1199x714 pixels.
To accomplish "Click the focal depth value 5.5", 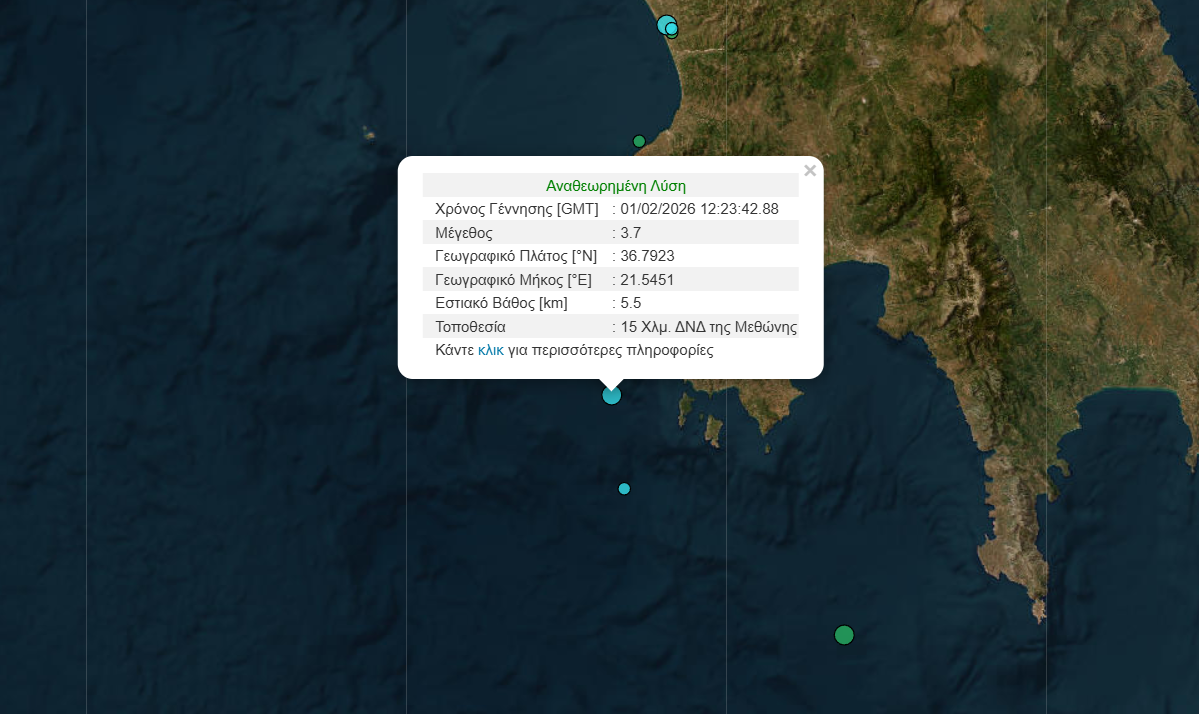I will 630,303.
